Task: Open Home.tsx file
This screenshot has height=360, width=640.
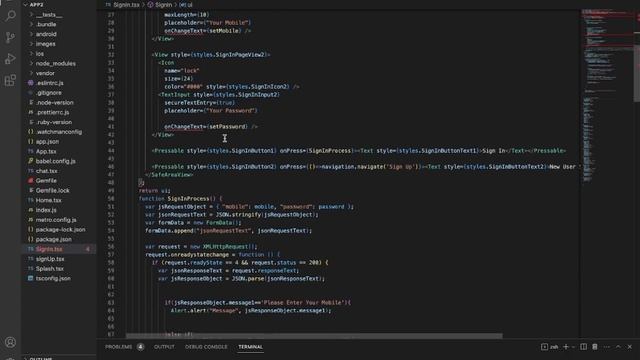Action: [x=49, y=200]
